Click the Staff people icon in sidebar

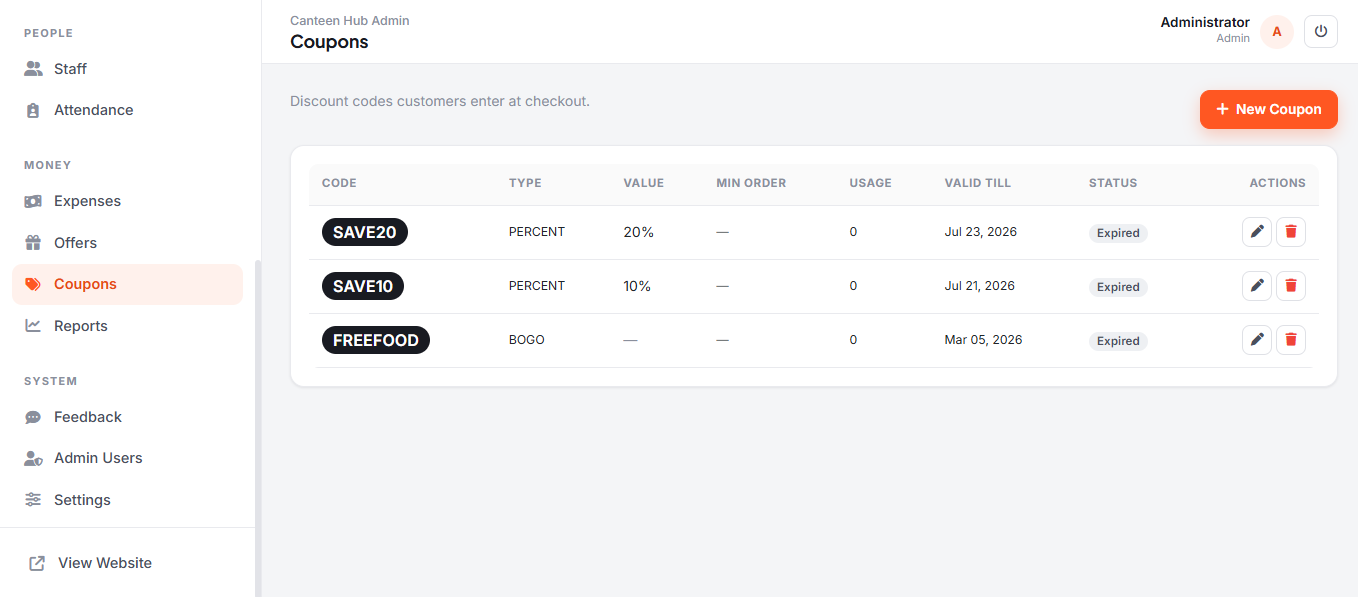34,69
